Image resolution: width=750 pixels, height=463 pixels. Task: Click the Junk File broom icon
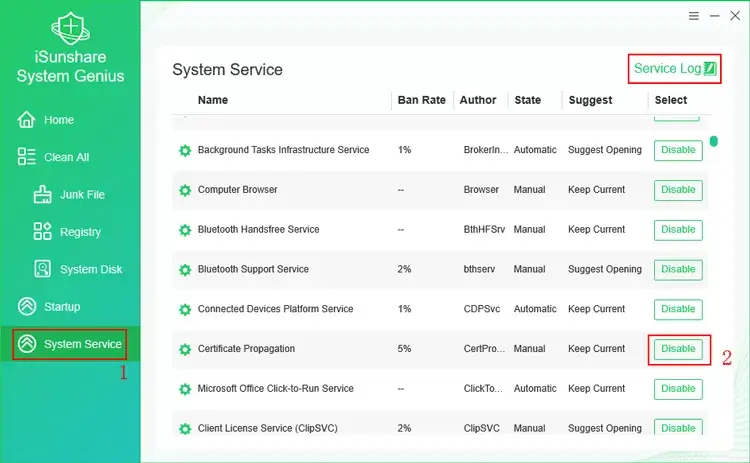tap(42, 195)
